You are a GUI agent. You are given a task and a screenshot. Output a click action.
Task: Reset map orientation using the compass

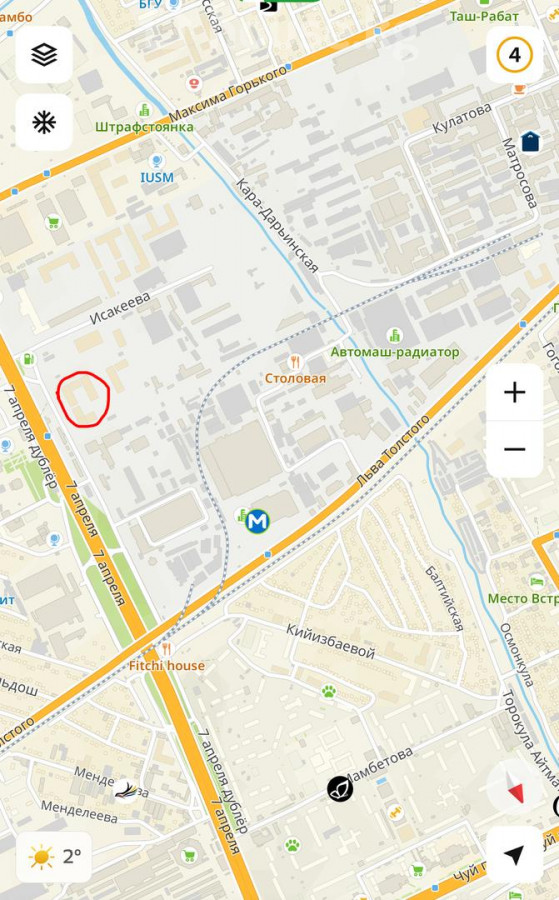point(515,788)
